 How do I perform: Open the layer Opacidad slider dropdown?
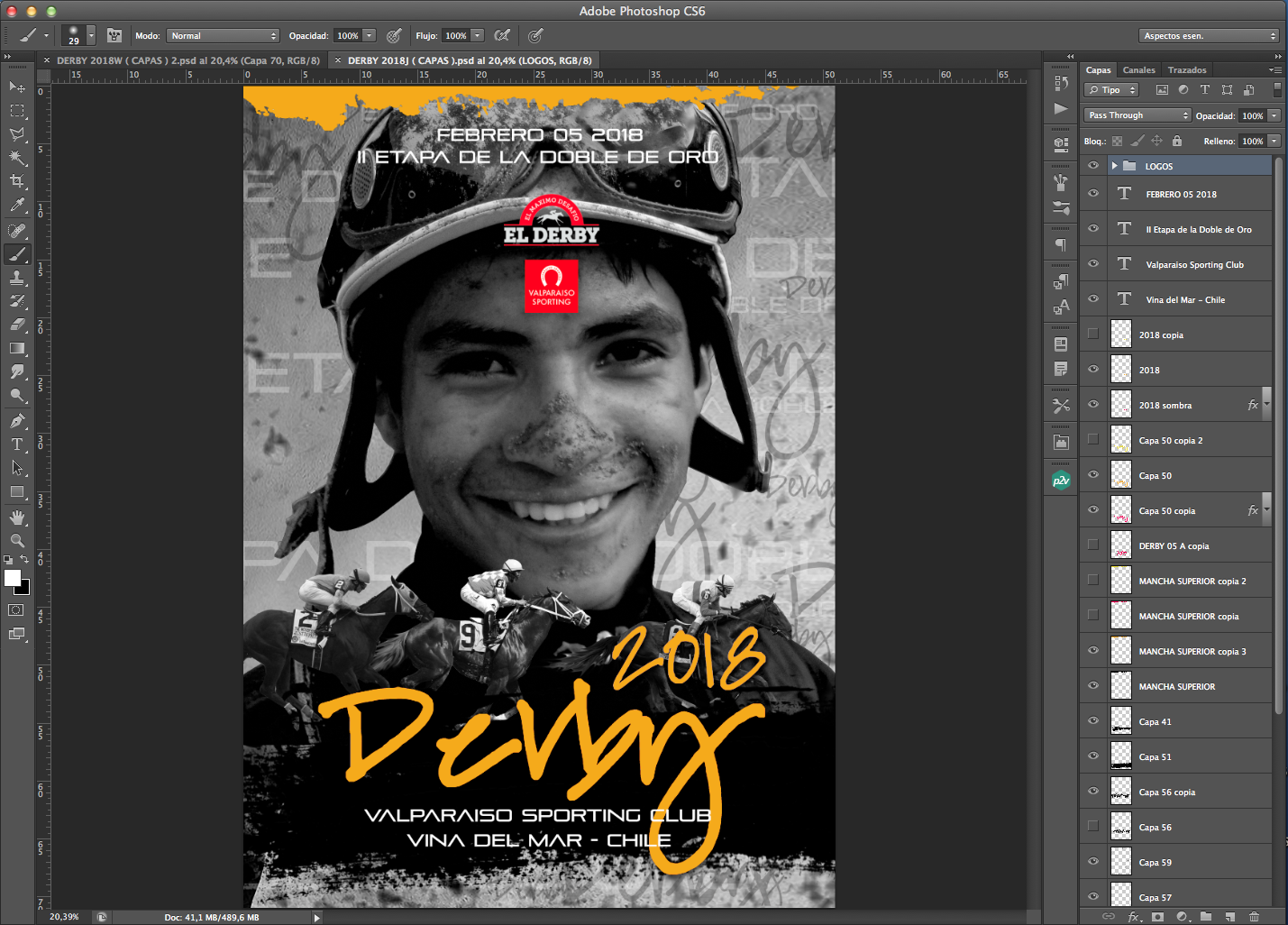(1274, 115)
